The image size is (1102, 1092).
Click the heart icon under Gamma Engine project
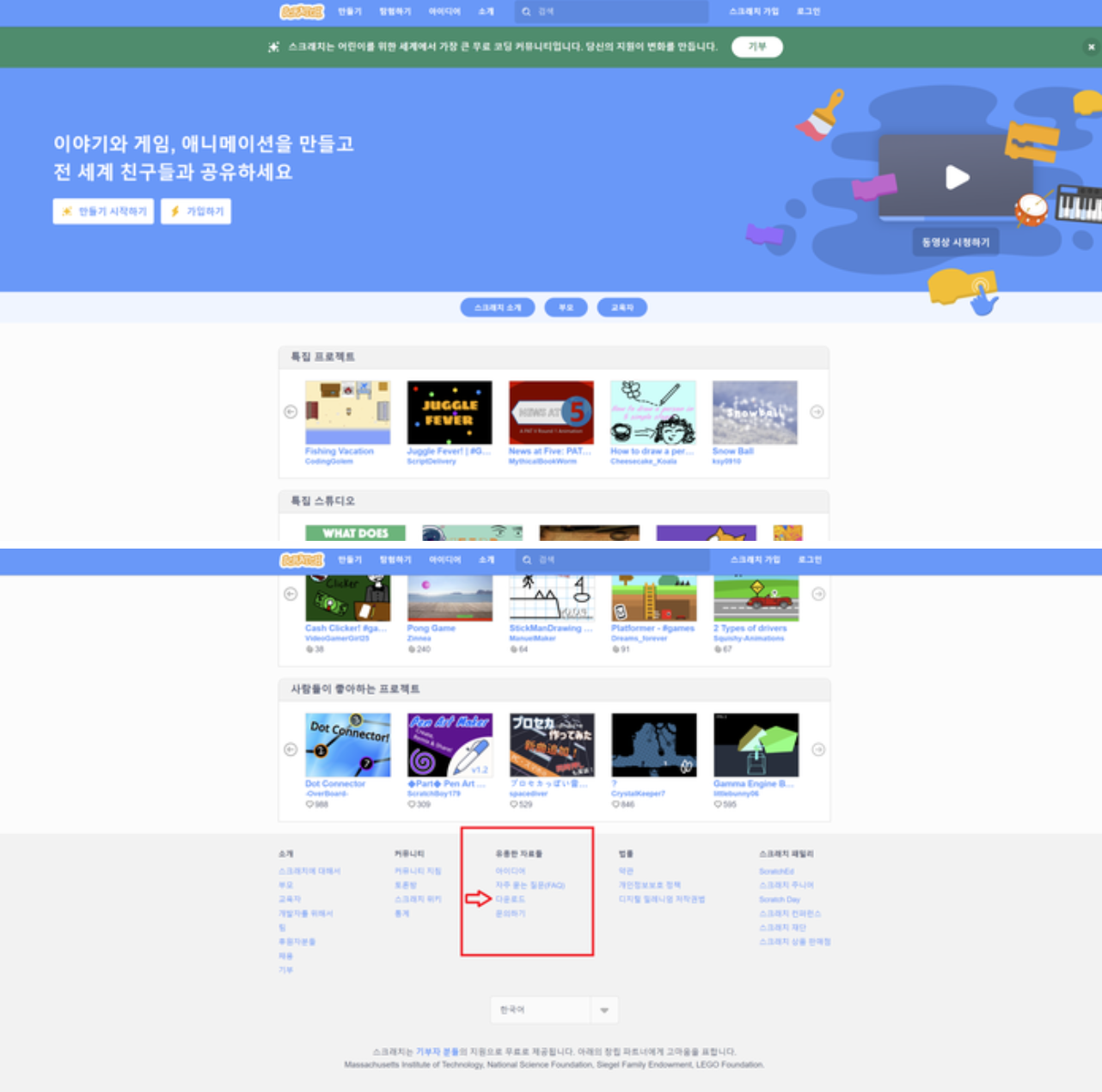pos(718,805)
